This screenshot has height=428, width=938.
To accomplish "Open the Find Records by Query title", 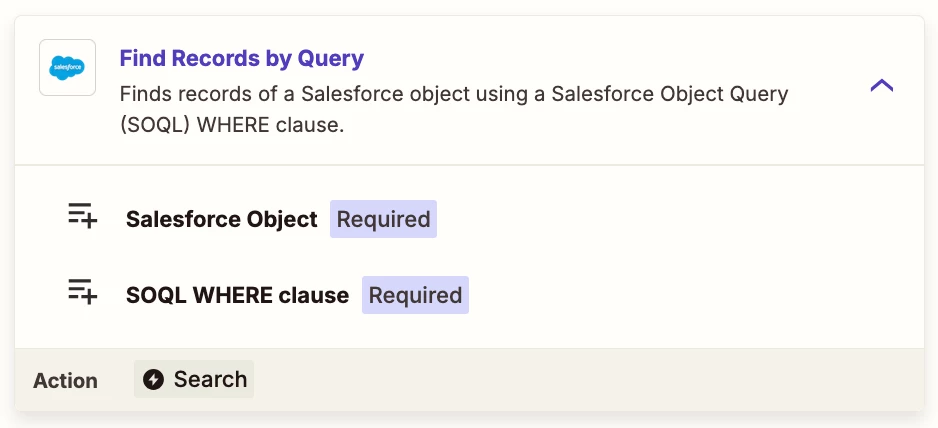I will tap(242, 59).
